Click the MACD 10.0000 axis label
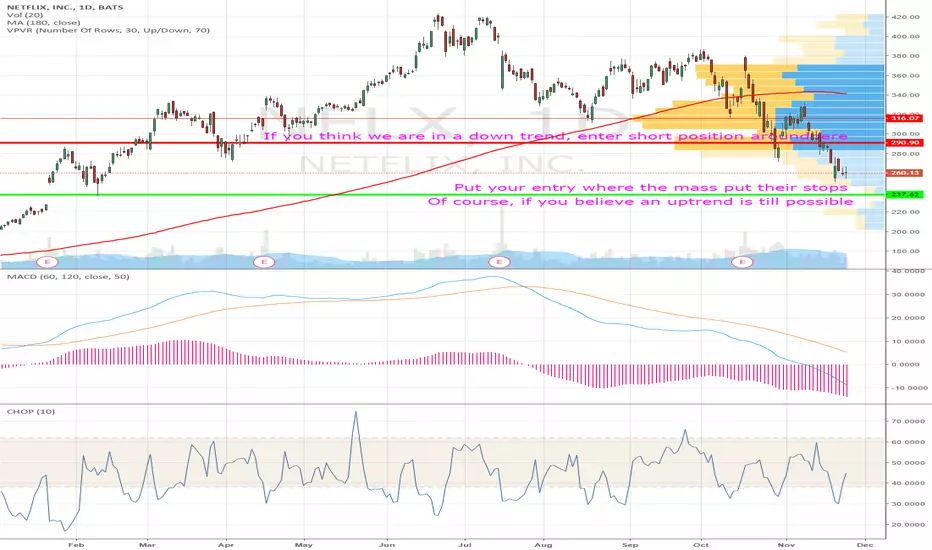The image size is (932, 550). coord(908,342)
